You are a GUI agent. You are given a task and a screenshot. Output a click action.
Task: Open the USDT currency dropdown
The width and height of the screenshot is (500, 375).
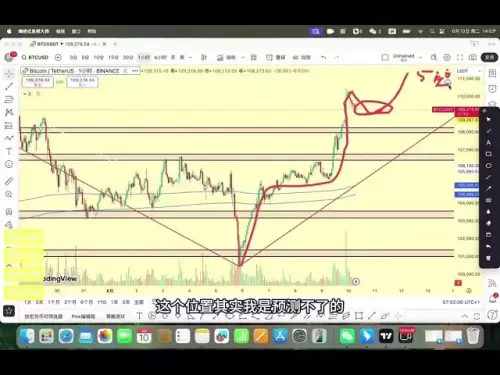469,71
